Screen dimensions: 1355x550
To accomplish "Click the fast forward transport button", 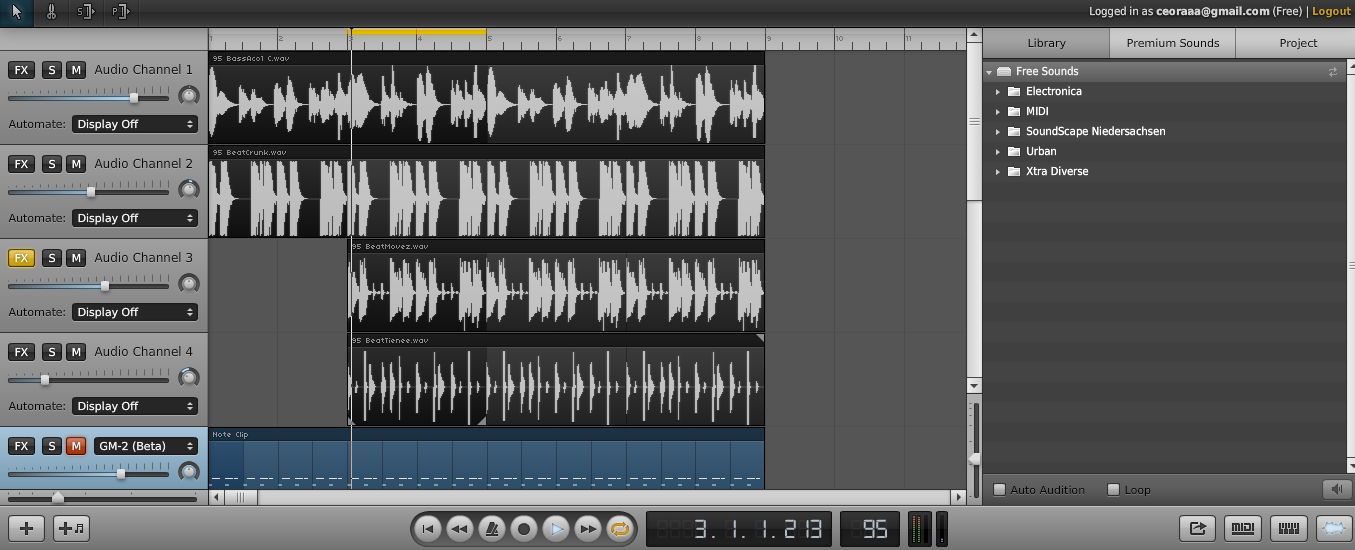I will tap(588, 529).
